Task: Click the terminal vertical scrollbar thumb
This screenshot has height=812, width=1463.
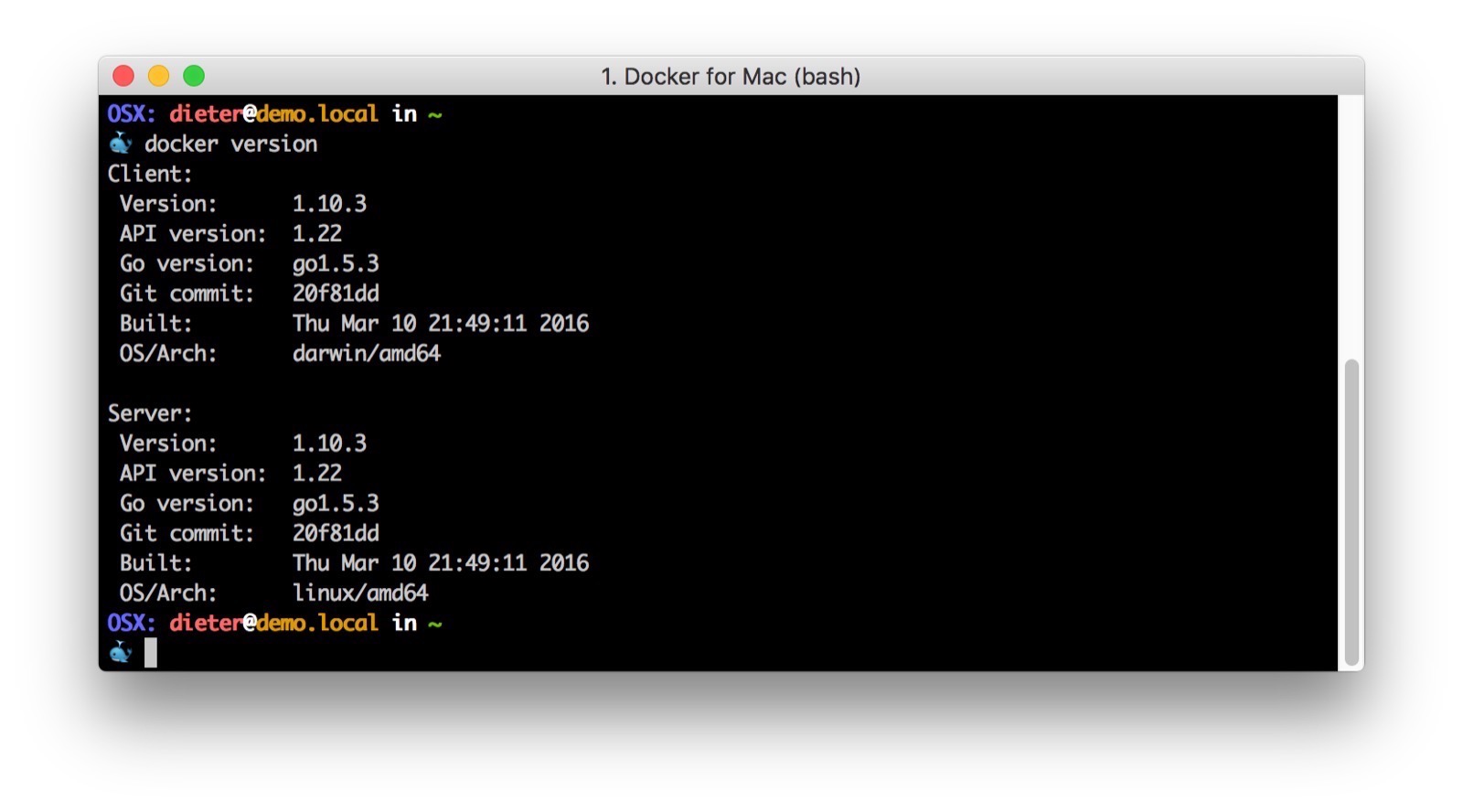Action: coord(1351,512)
